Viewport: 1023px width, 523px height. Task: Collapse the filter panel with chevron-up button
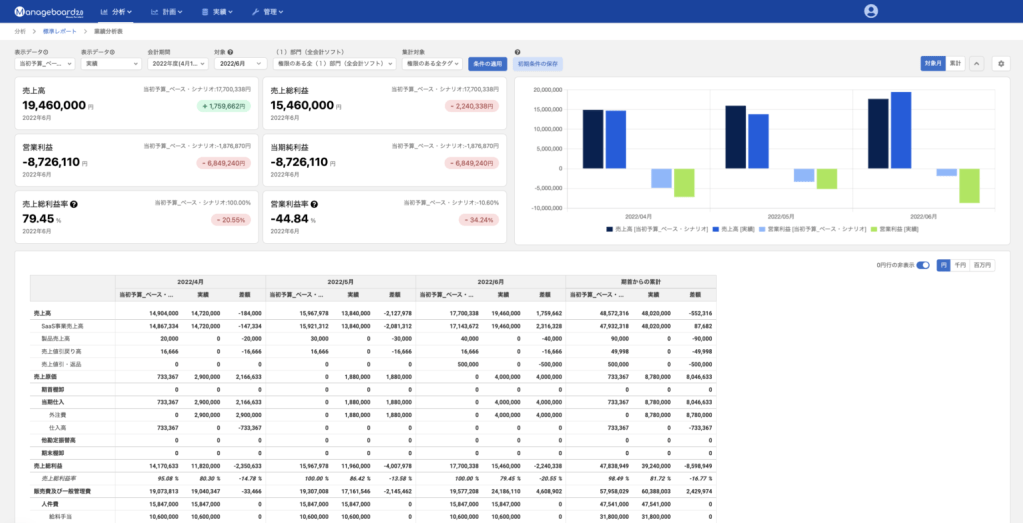pyautogui.click(x=976, y=63)
